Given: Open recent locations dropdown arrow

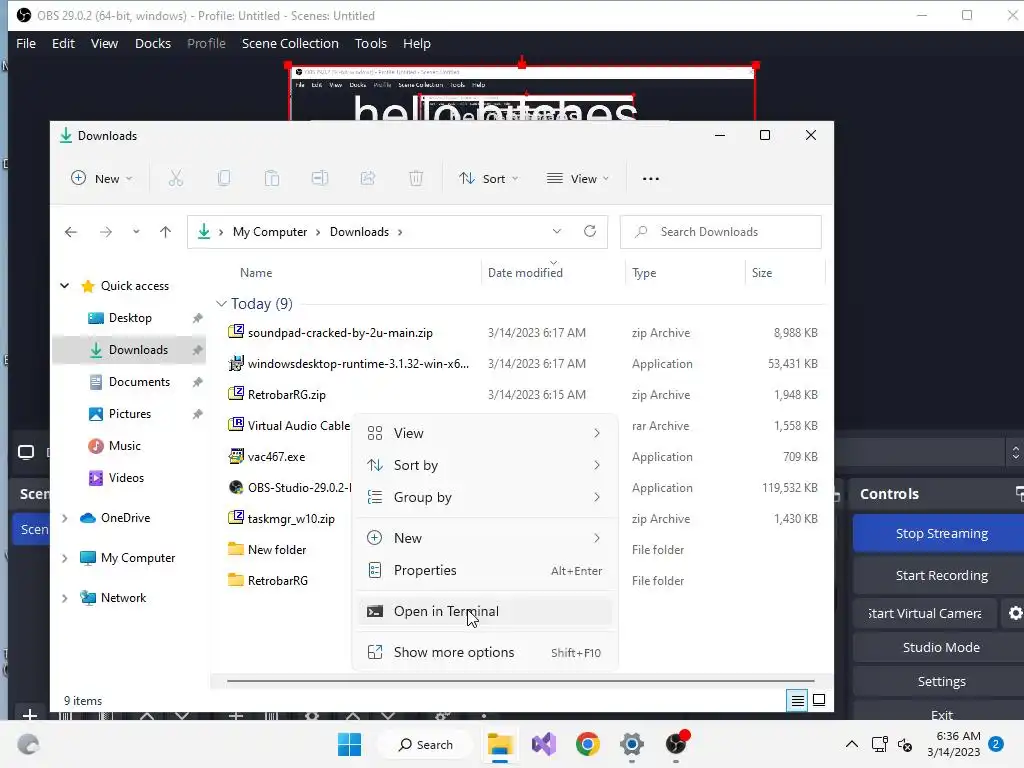Looking at the screenshot, I should pyautogui.click(x=136, y=232).
